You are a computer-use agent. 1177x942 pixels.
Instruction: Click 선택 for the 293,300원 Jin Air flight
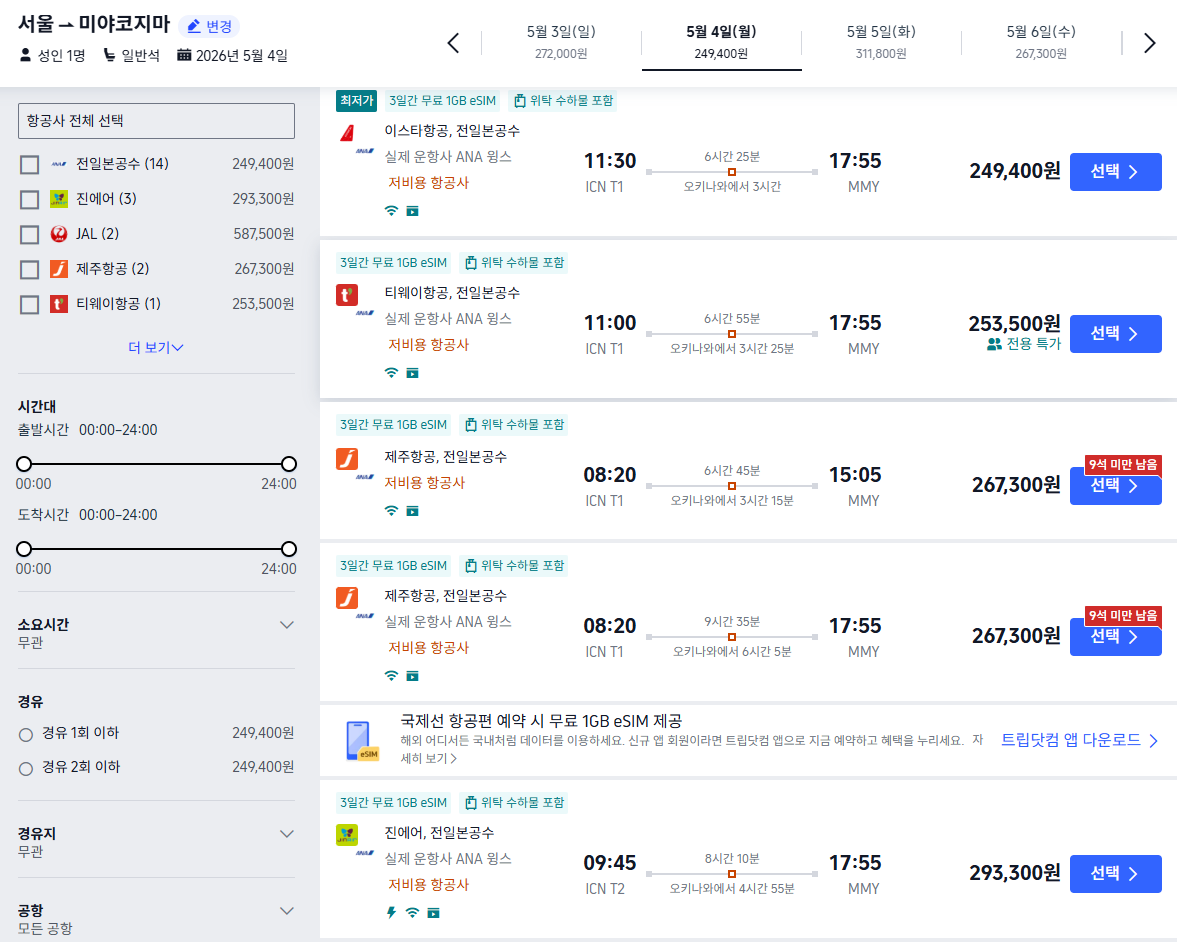(x=1115, y=874)
